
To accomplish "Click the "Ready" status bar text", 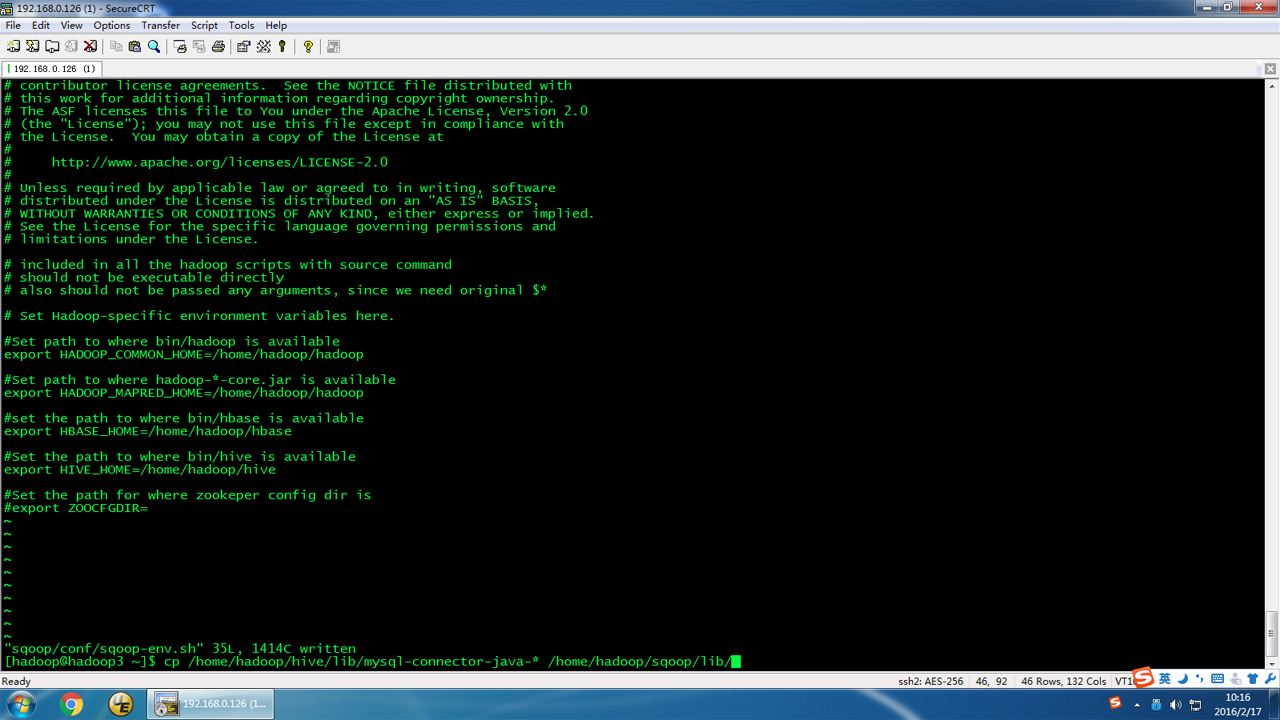I will [x=16, y=681].
